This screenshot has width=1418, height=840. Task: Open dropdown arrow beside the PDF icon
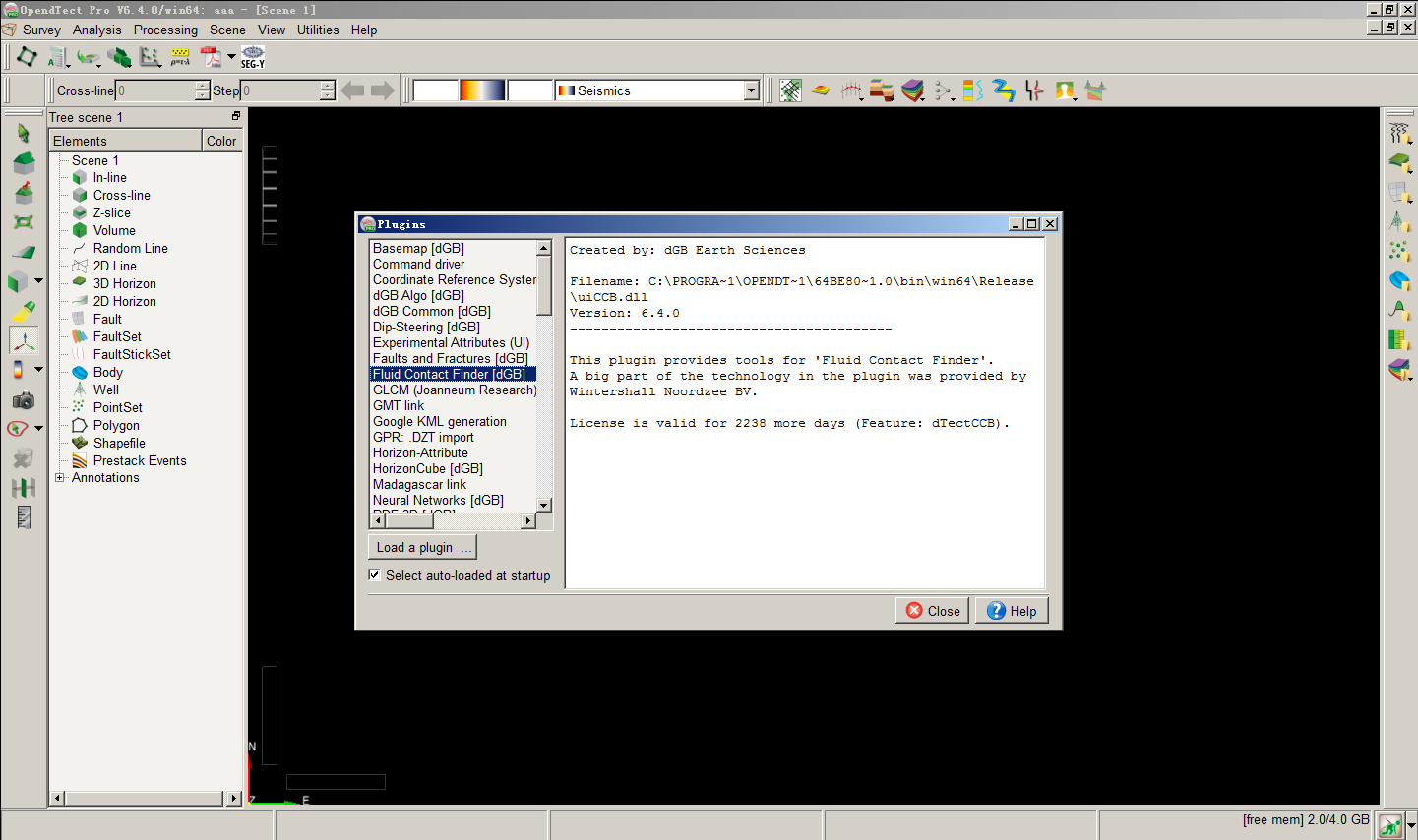click(x=231, y=57)
